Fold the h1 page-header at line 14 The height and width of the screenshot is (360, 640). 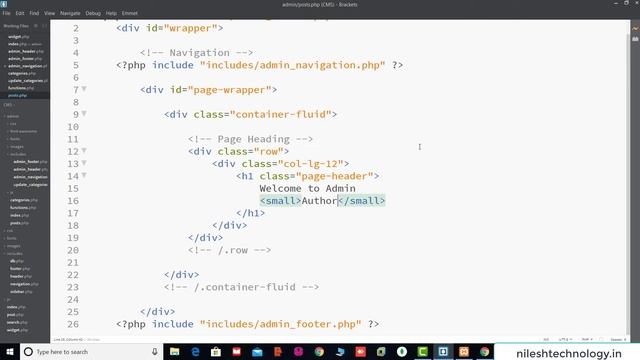click(x=84, y=175)
